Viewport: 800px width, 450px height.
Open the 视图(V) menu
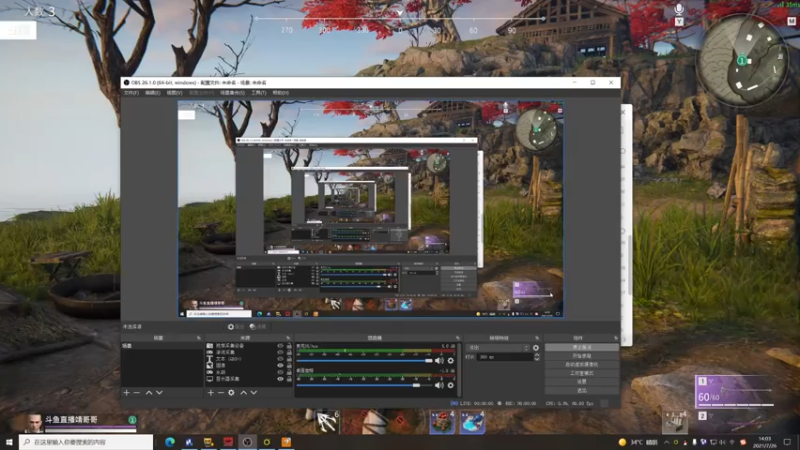click(174, 93)
